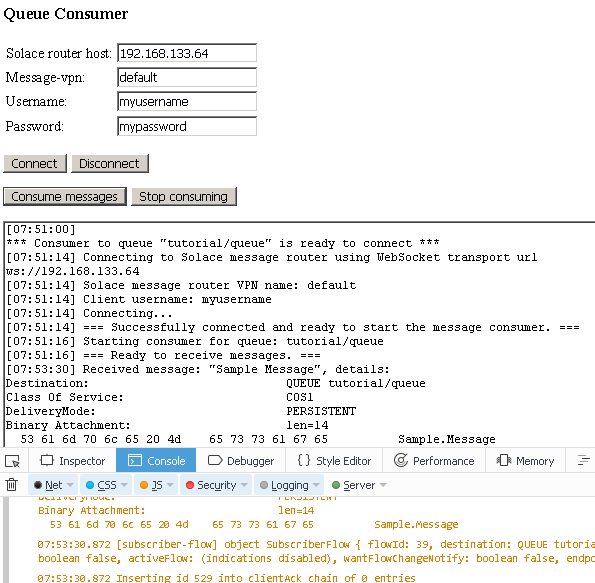Screen dimensions: 595x583
Task: Switch to the Debugger tab
Action: (x=241, y=461)
